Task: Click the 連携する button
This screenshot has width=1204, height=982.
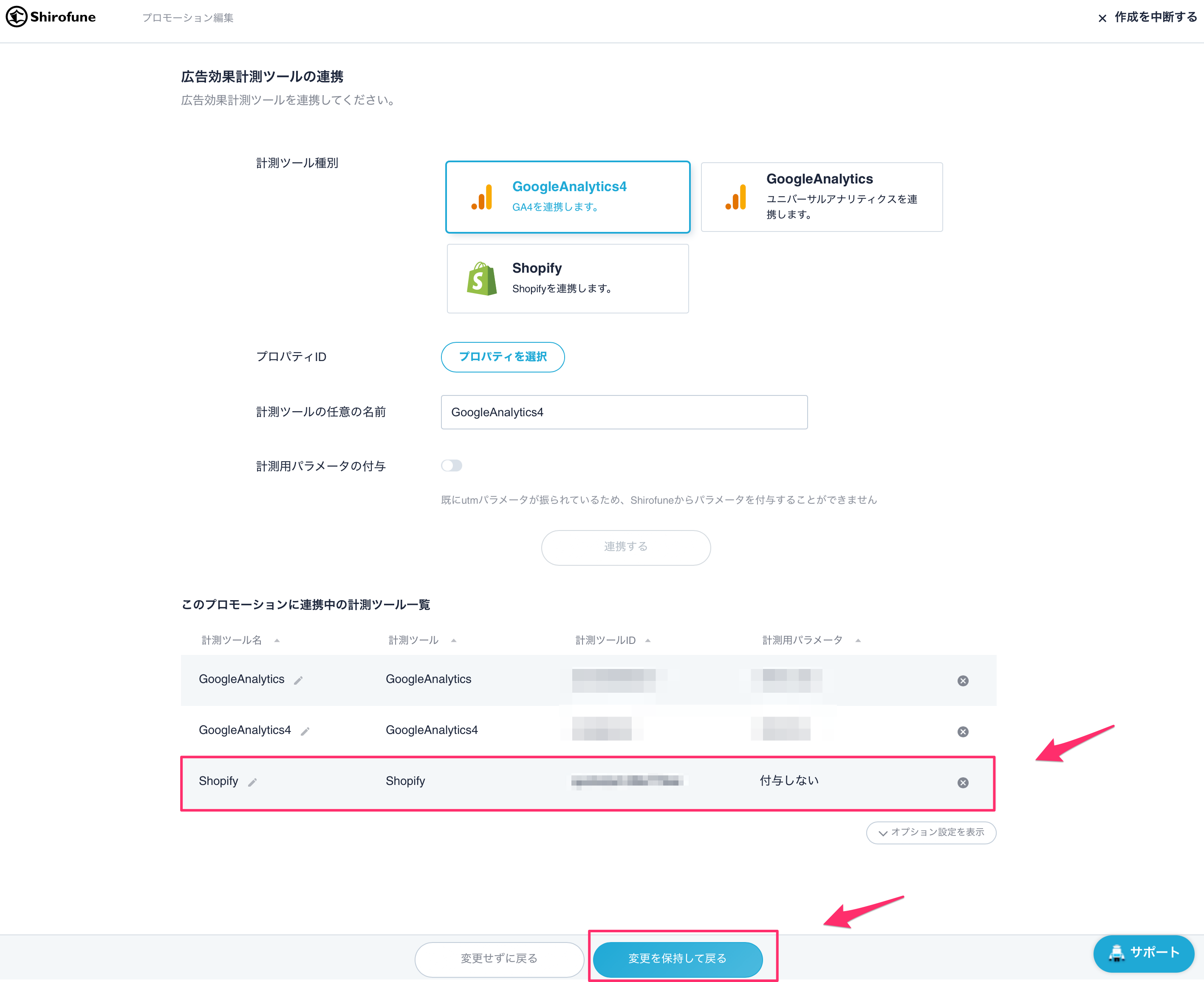Action: 626,547
